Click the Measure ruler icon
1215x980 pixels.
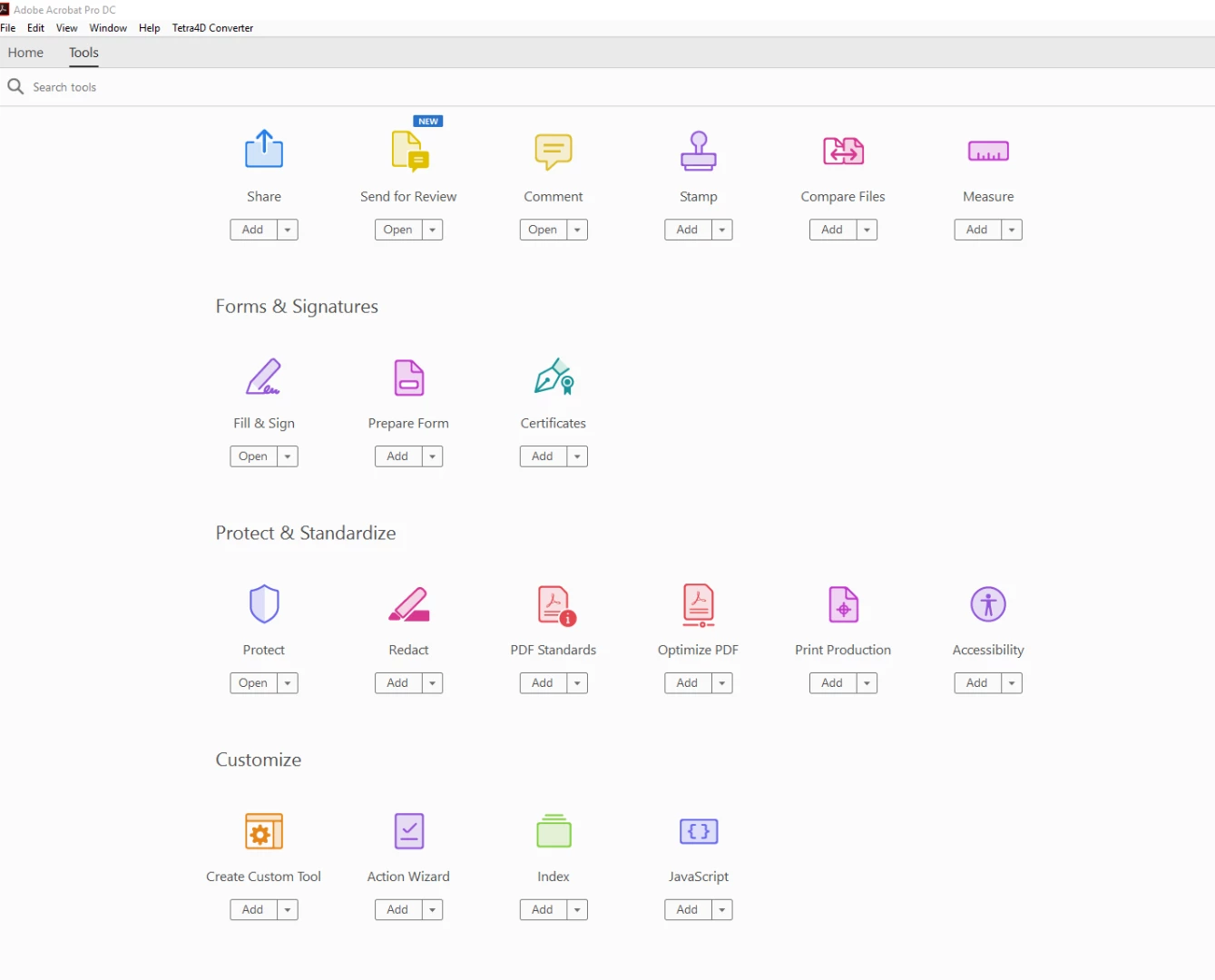point(988,152)
